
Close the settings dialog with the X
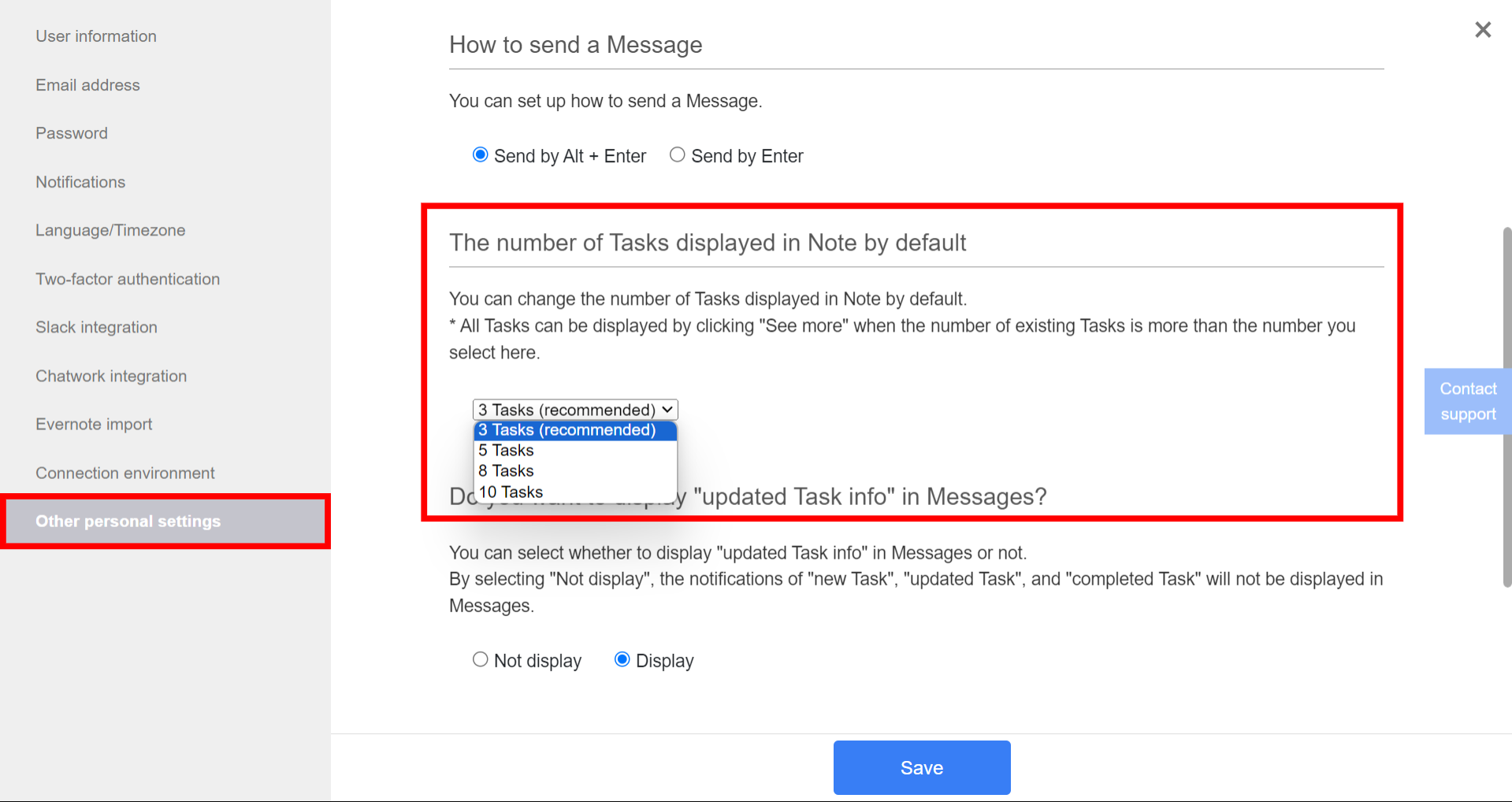pyautogui.click(x=1482, y=29)
